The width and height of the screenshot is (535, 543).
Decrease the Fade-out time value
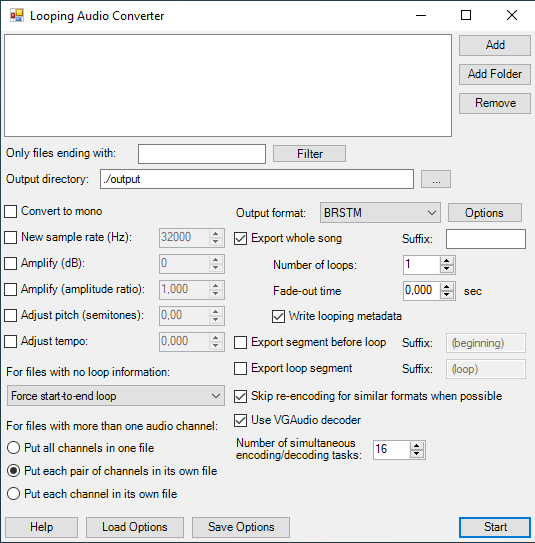(447, 295)
